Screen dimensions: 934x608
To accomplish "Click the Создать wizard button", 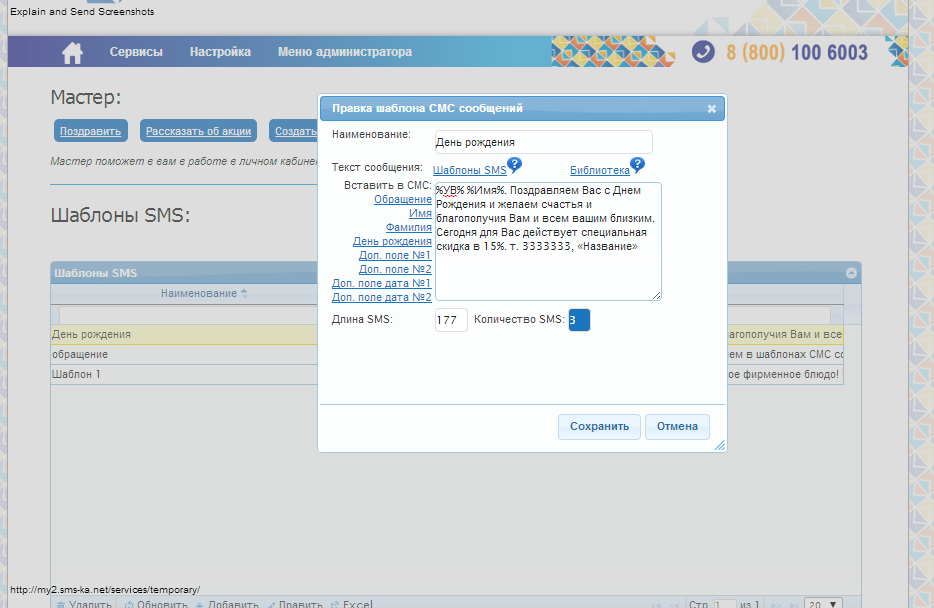I will [294, 131].
